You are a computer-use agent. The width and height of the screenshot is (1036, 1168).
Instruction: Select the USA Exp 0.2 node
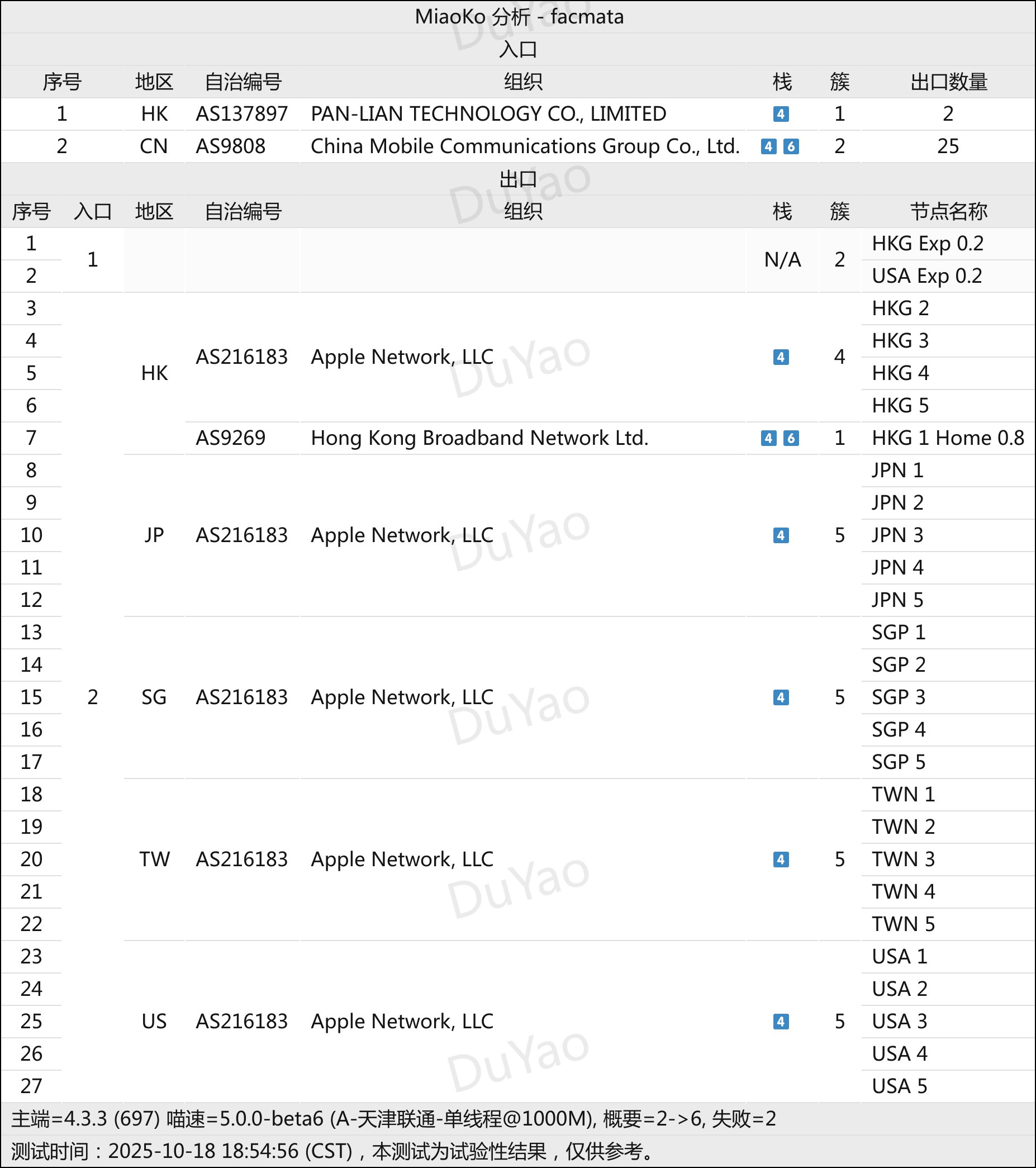coord(926,276)
